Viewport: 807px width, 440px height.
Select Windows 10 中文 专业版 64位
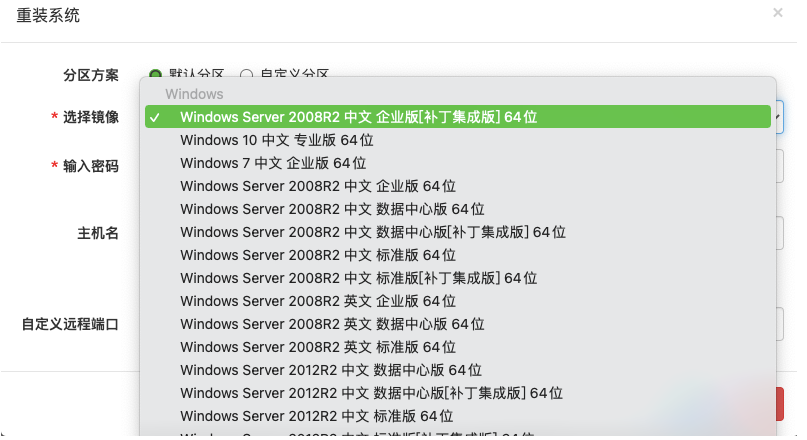[x=277, y=140]
